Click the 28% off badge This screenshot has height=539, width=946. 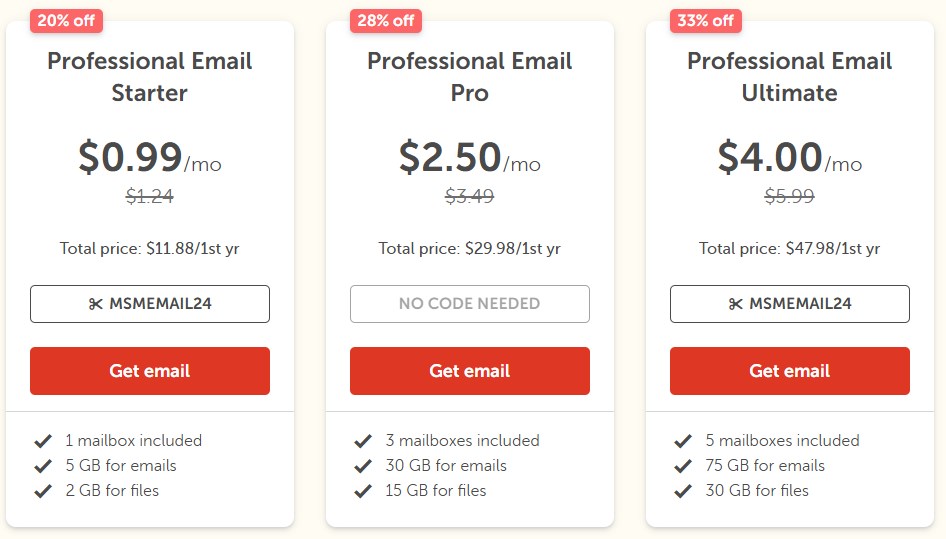(386, 20)
